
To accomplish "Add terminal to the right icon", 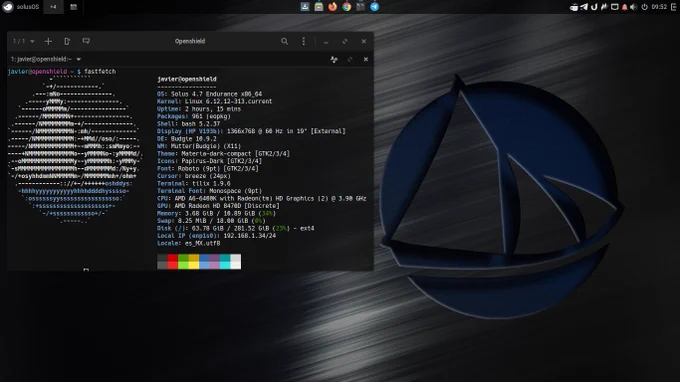I will tap(67, 41).
